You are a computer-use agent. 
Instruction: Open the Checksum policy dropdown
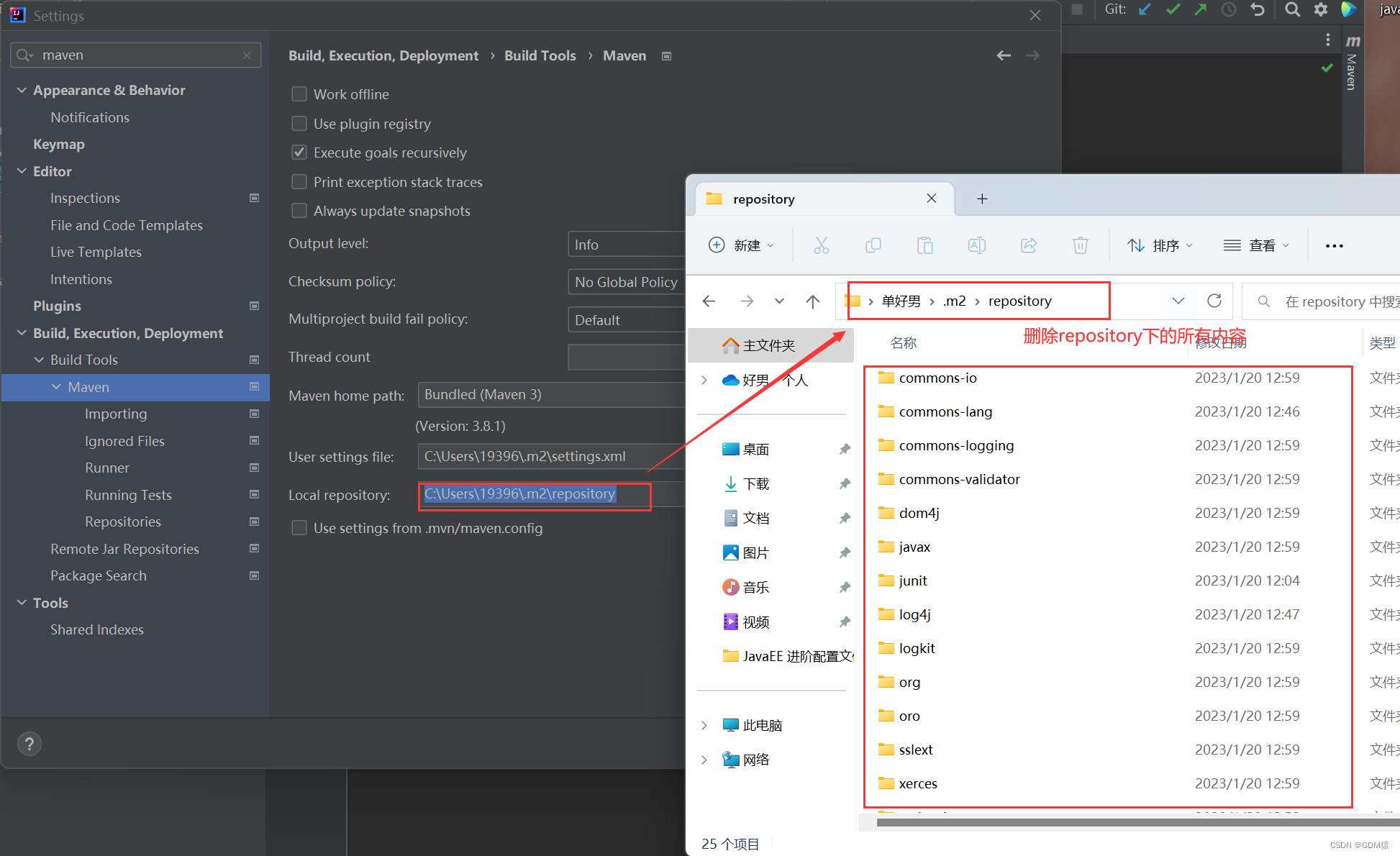pyautogui.click(x=626, y=282)
